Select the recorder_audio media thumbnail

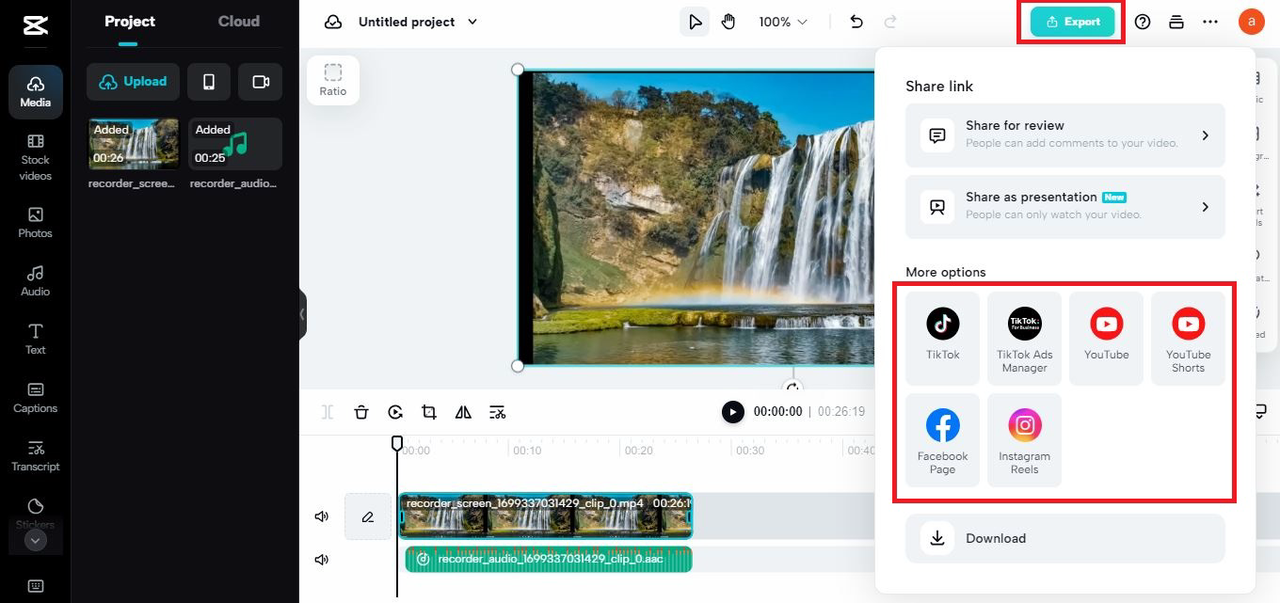[236, 144]
